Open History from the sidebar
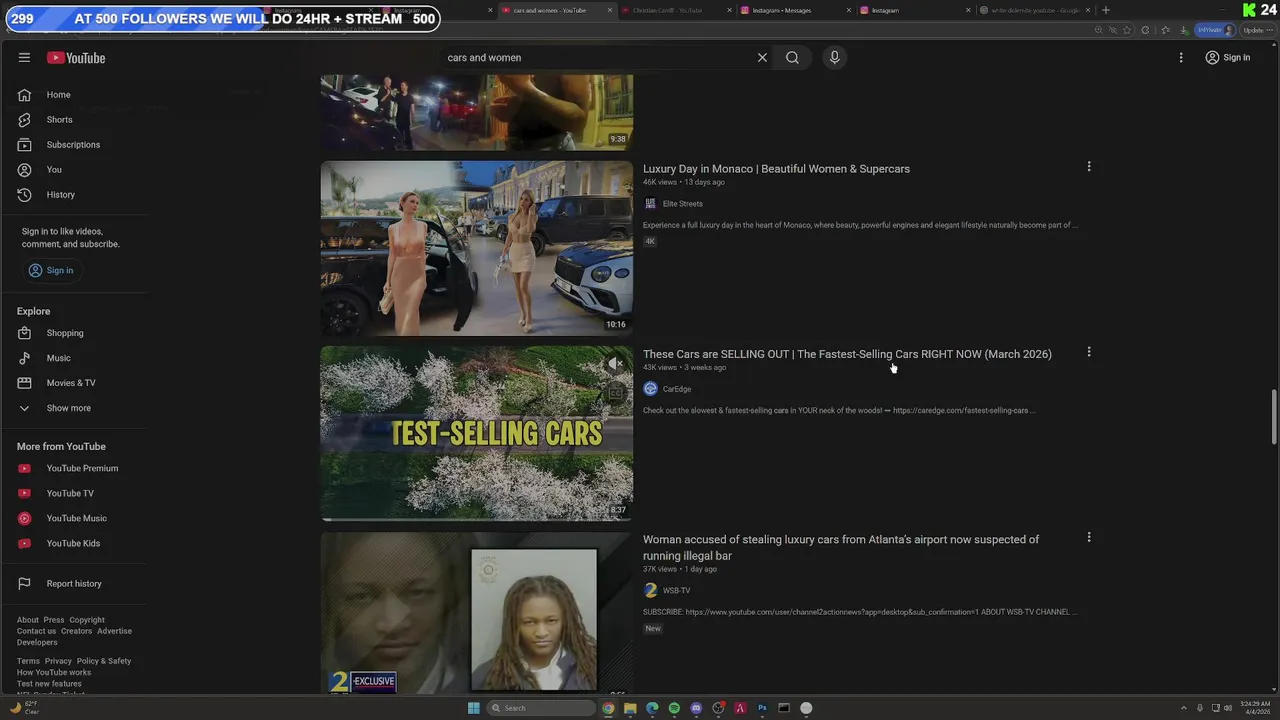This screenshot has height=720, width=1280. click(x=75, y=195)
